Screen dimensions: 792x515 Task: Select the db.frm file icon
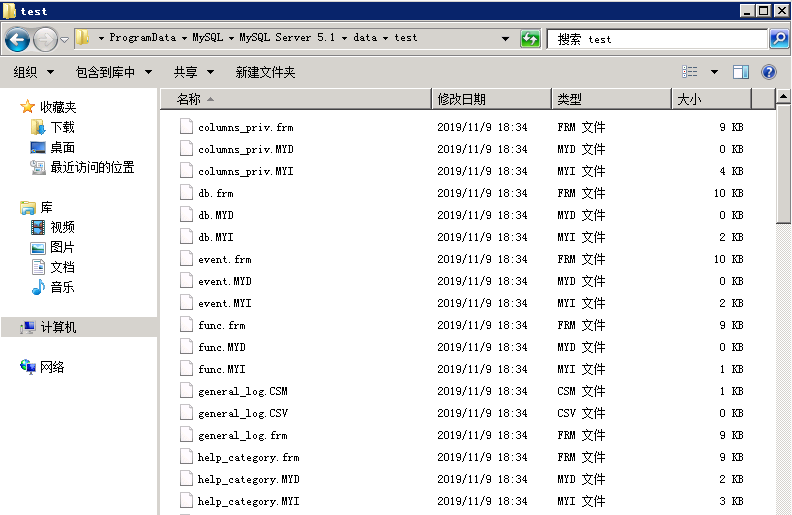(x=185, y=193)
